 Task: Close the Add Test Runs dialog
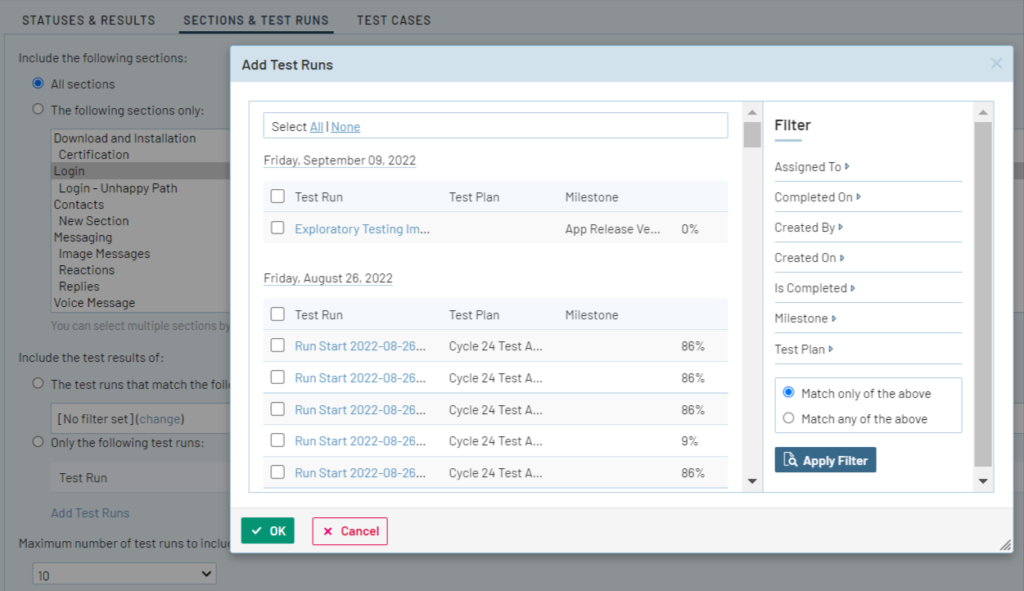(996, 64)
